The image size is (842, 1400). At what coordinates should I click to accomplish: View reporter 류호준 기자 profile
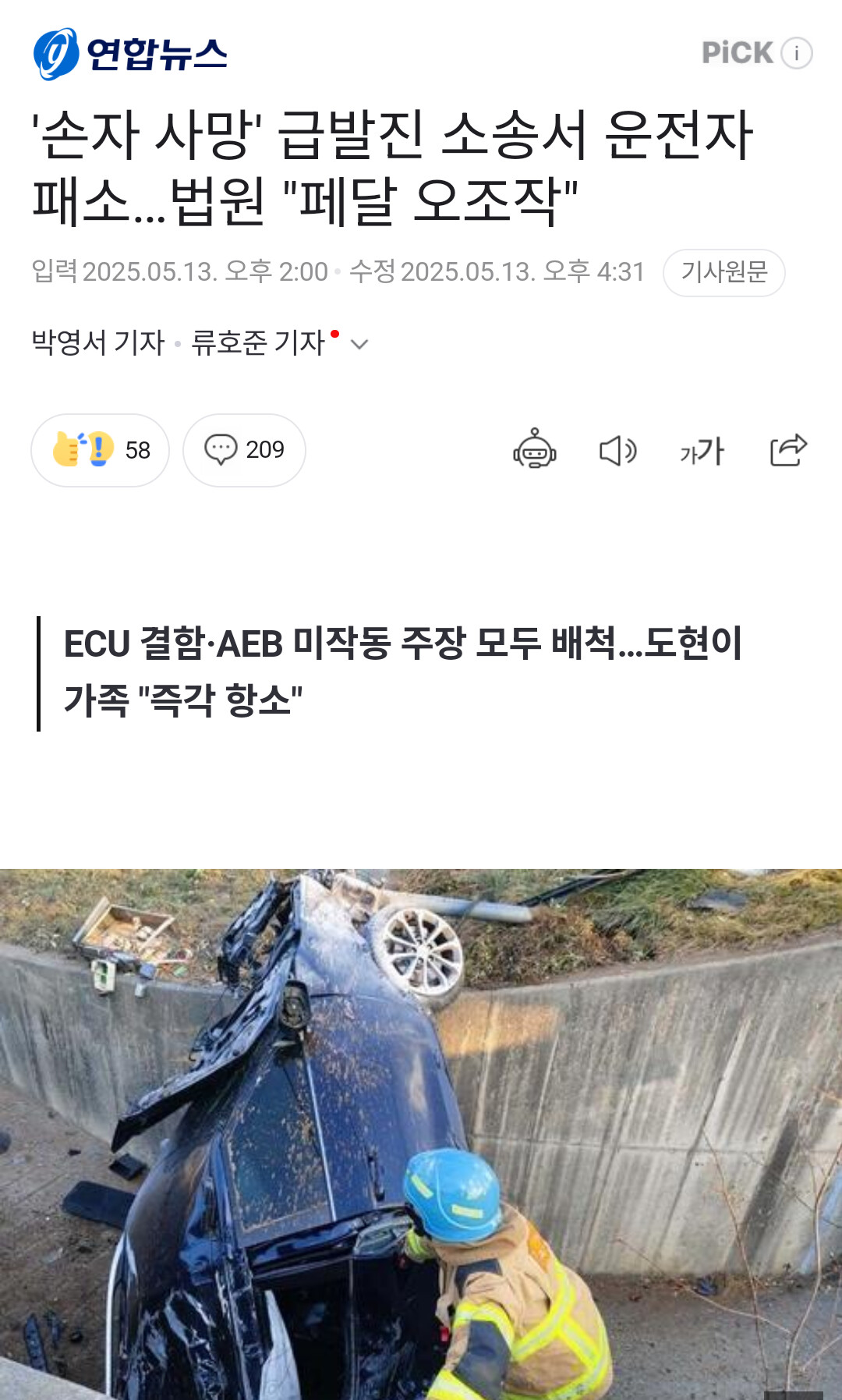click(x=258, y=342)
